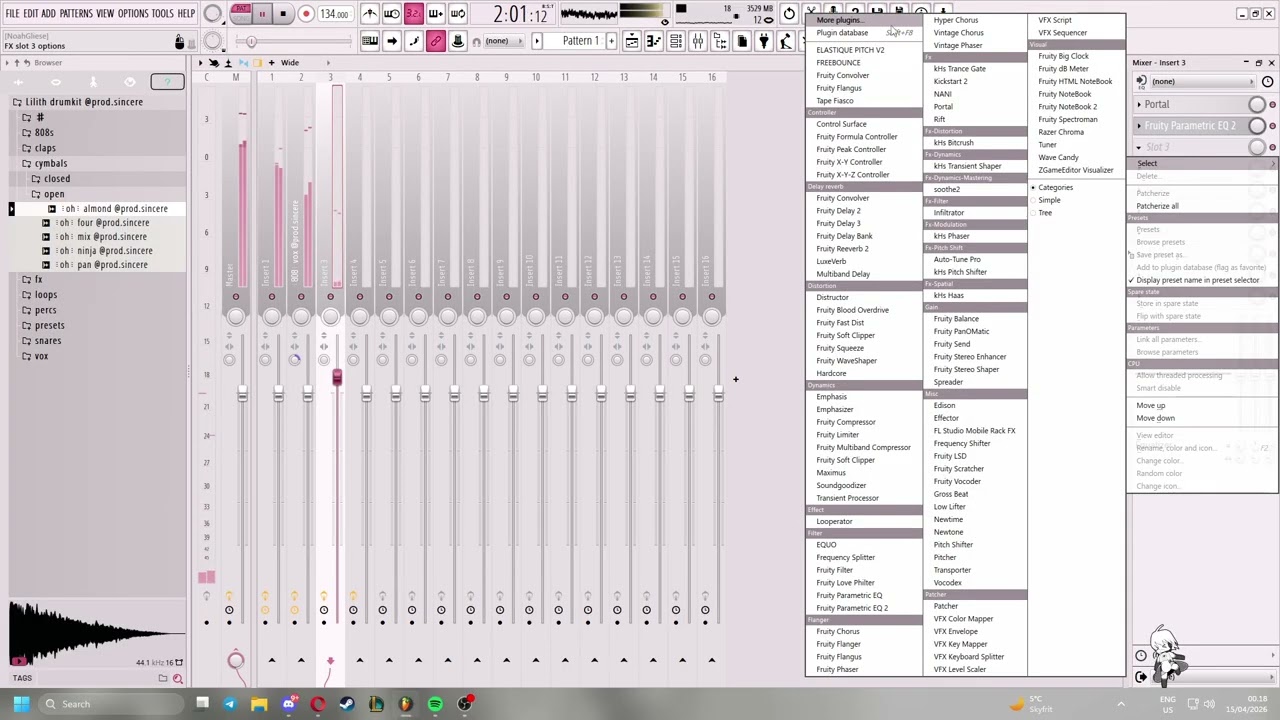
Task: Click the mixer Wide layout selector
Action: 289,63
